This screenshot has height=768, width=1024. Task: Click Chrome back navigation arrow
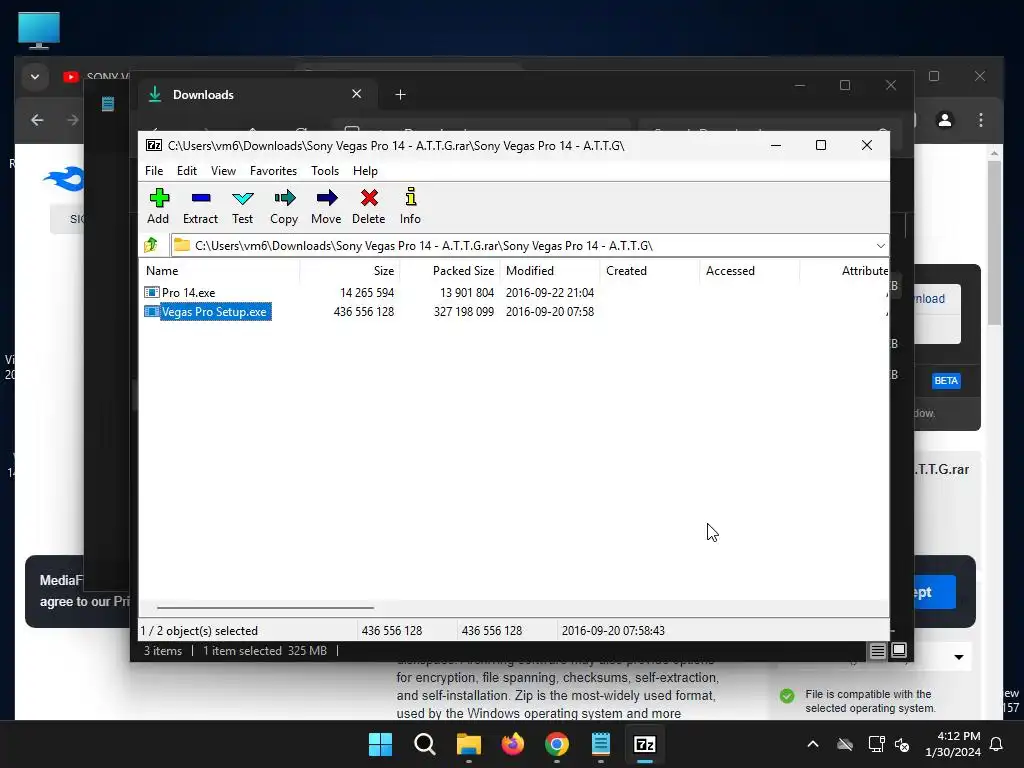point(37,120)
